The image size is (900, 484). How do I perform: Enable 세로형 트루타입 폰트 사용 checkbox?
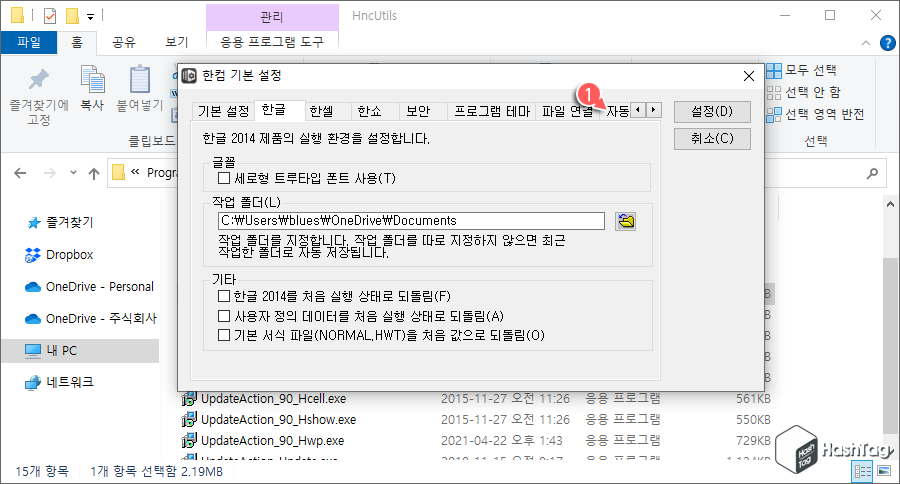(x=224, y=179)
